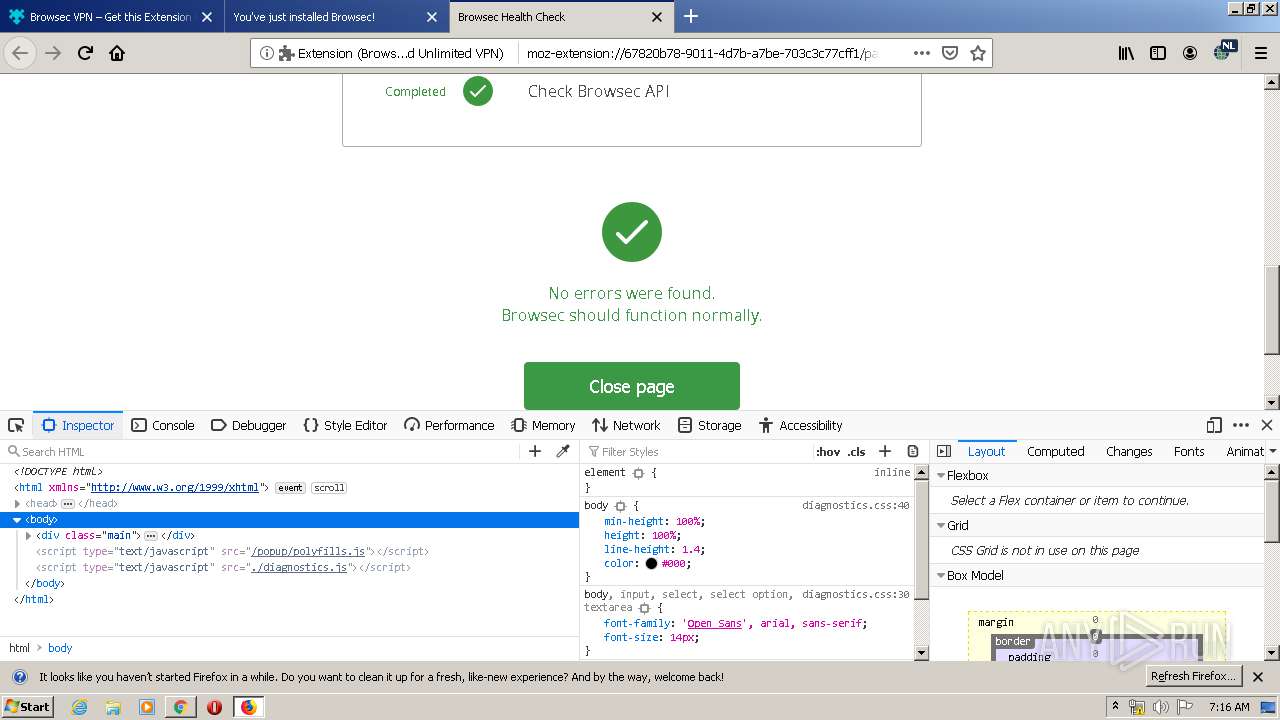
Task: Switch to the Debugger tab
Action: [x=249, y=425]
